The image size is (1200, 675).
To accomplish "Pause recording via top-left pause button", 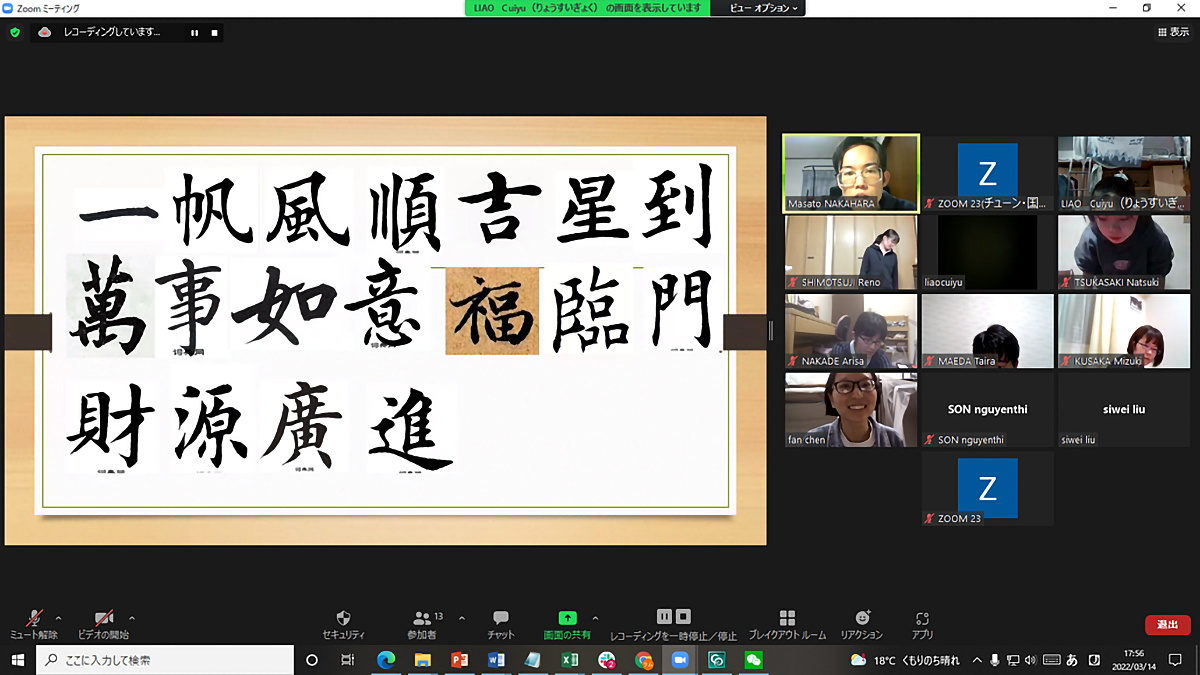I will pyautogui.click(x=194, y=32).
